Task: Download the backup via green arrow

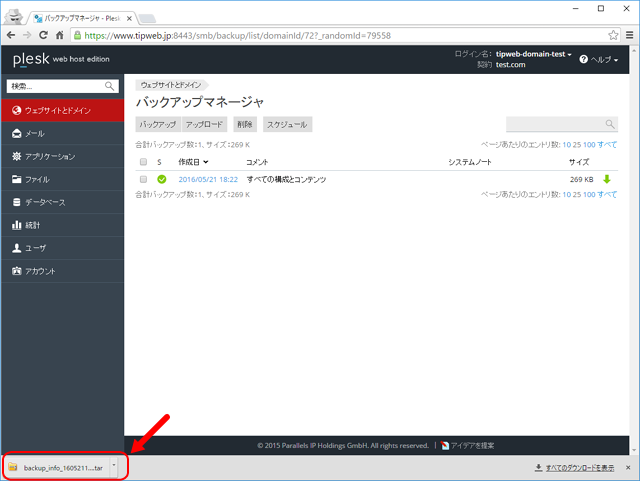Action: click(607, 179)
